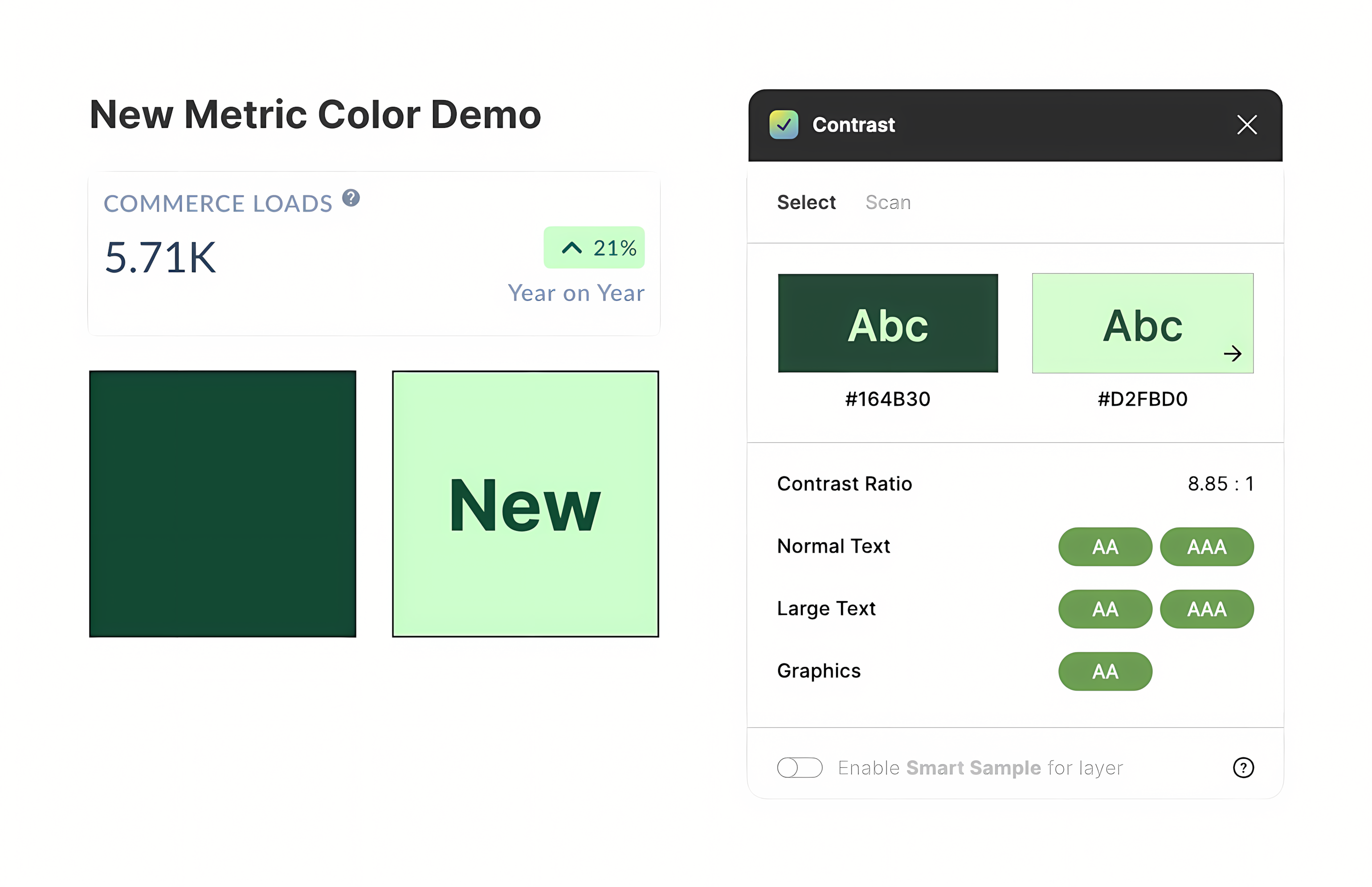Click the light green square labeled New
The image size is (1372, 887).
[525, 504]
